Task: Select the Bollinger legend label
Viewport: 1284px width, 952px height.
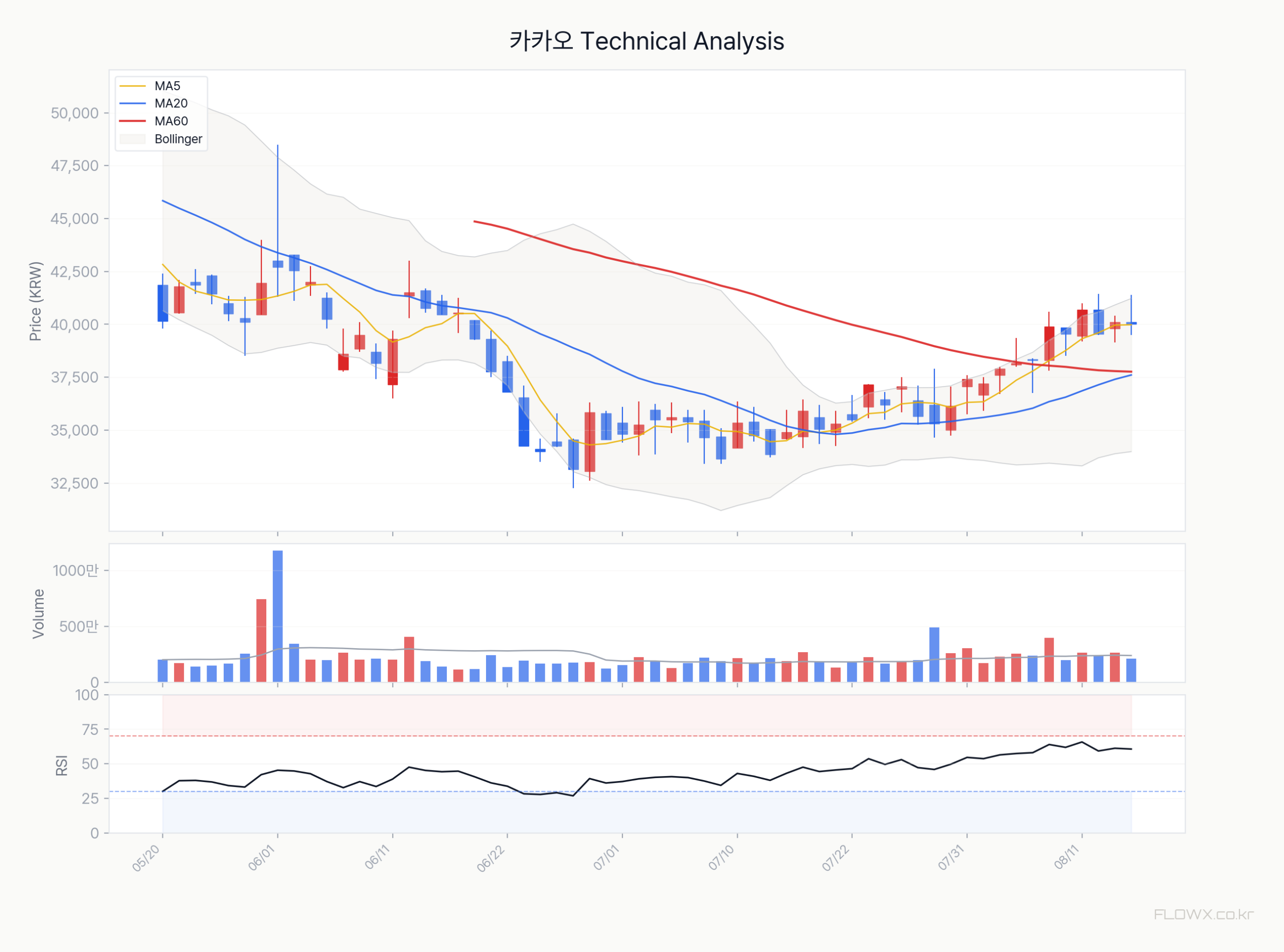Action: click(x=178, y=139)
